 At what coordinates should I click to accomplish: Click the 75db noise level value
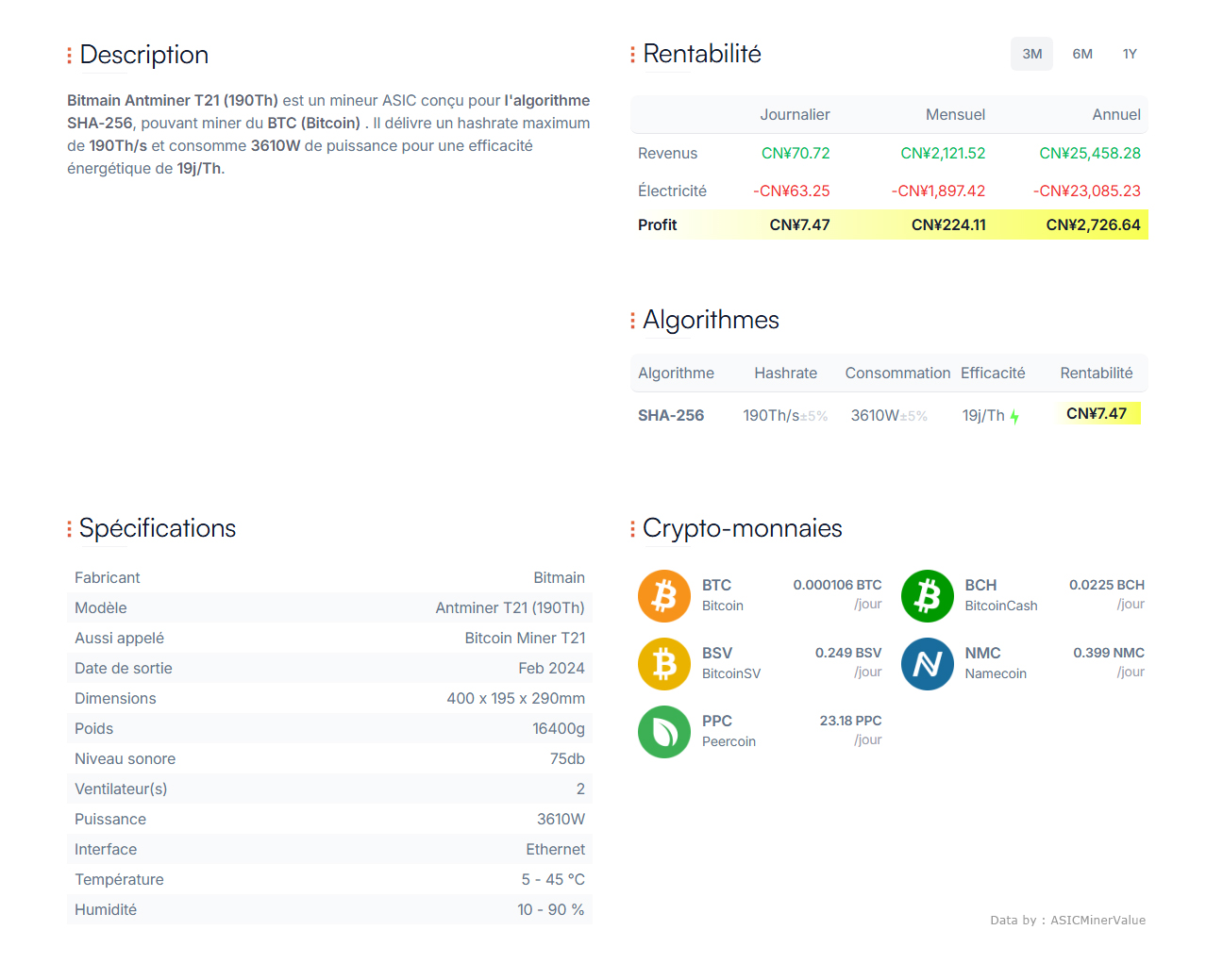[x=567, y=758]
